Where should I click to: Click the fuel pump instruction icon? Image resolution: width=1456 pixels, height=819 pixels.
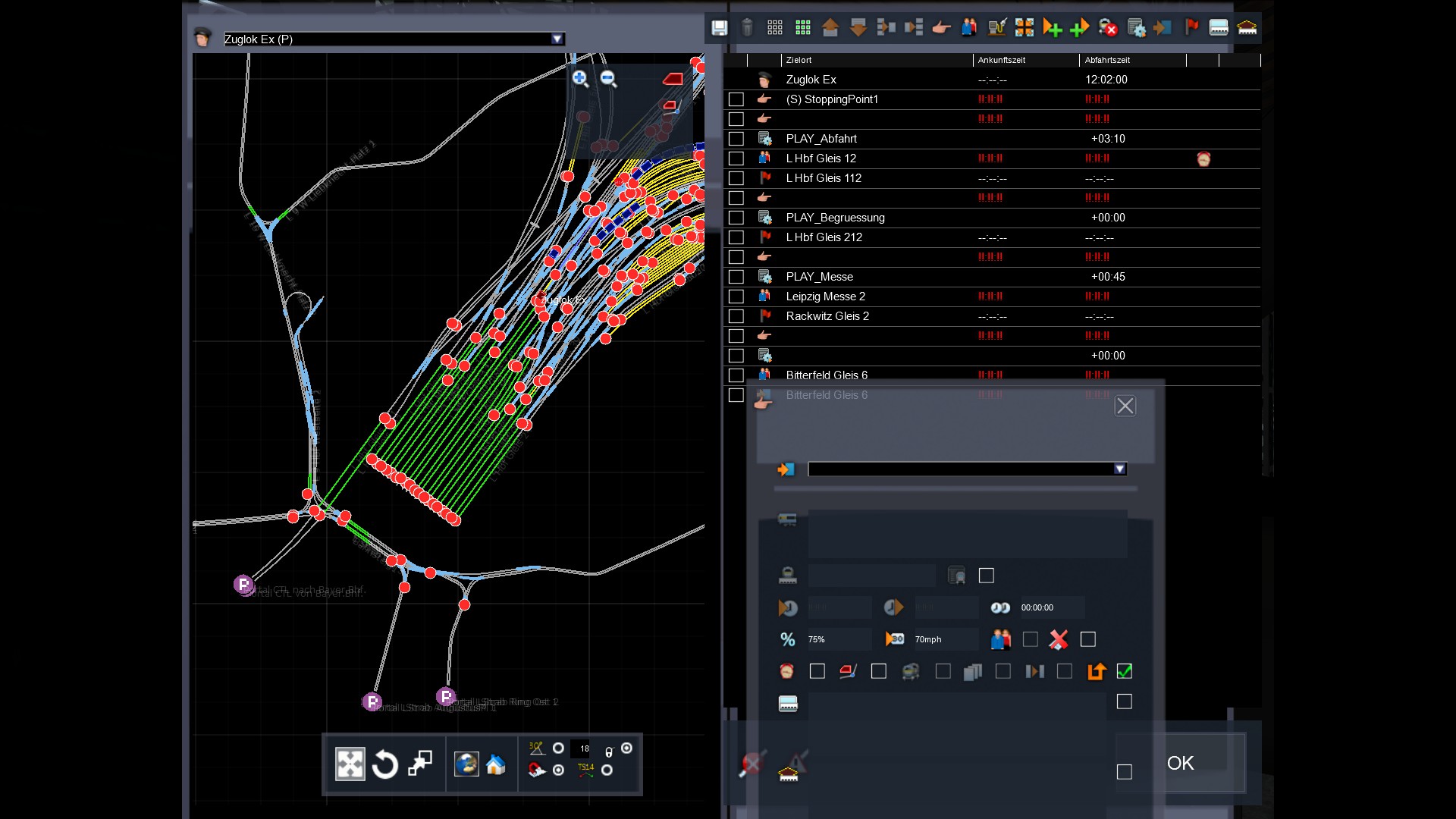(998, 28)
